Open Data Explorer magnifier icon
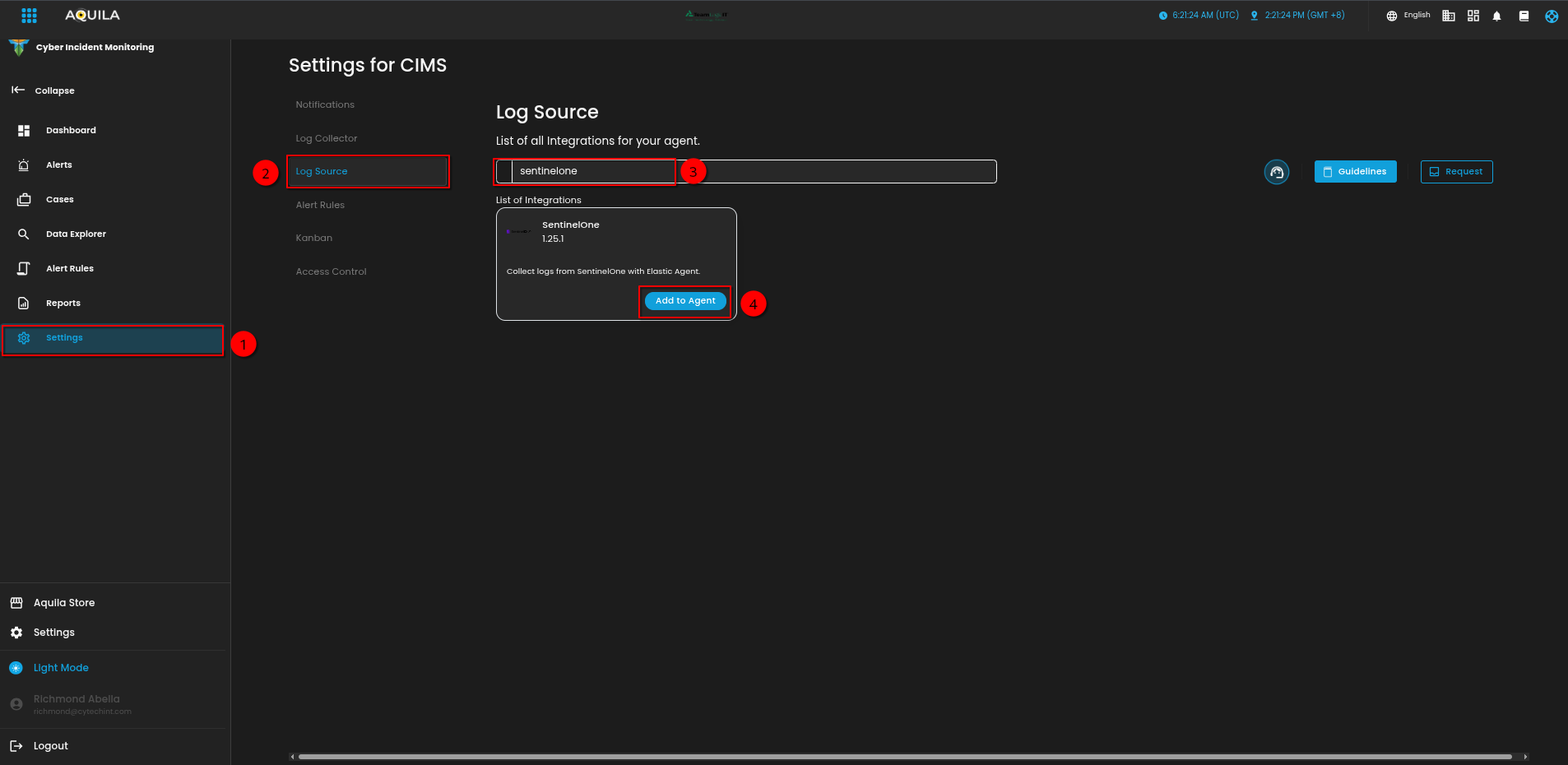Screen dimensions: 1568x765 coord(24,234)
